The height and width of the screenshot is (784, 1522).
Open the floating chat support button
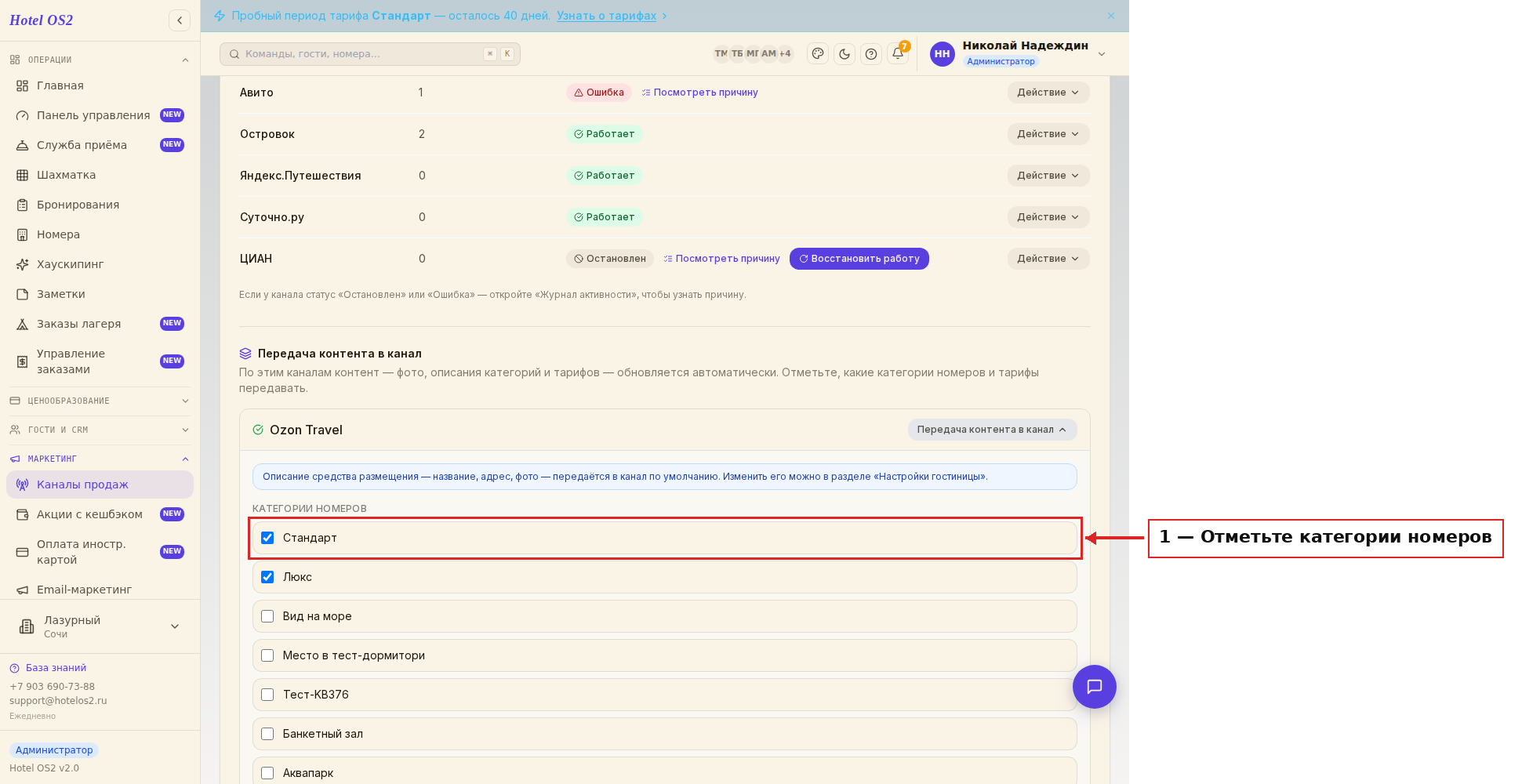point(1095,687)
